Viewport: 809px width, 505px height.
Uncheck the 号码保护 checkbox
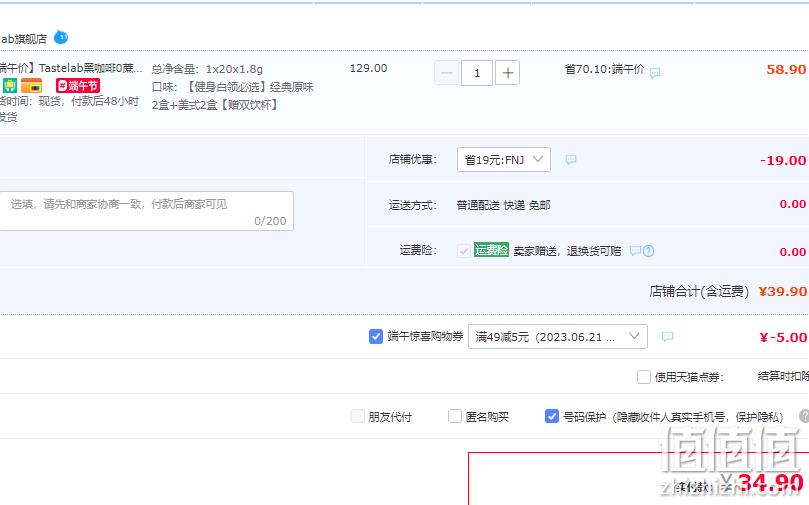552,416
